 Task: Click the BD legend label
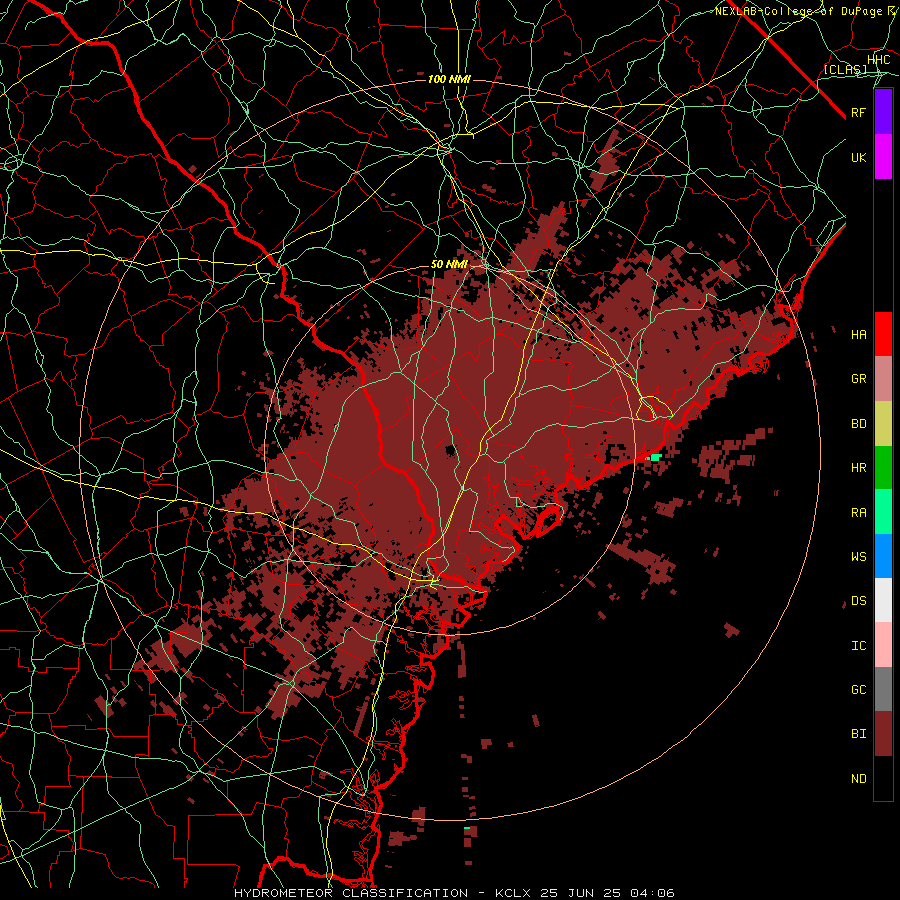(859, 424)
